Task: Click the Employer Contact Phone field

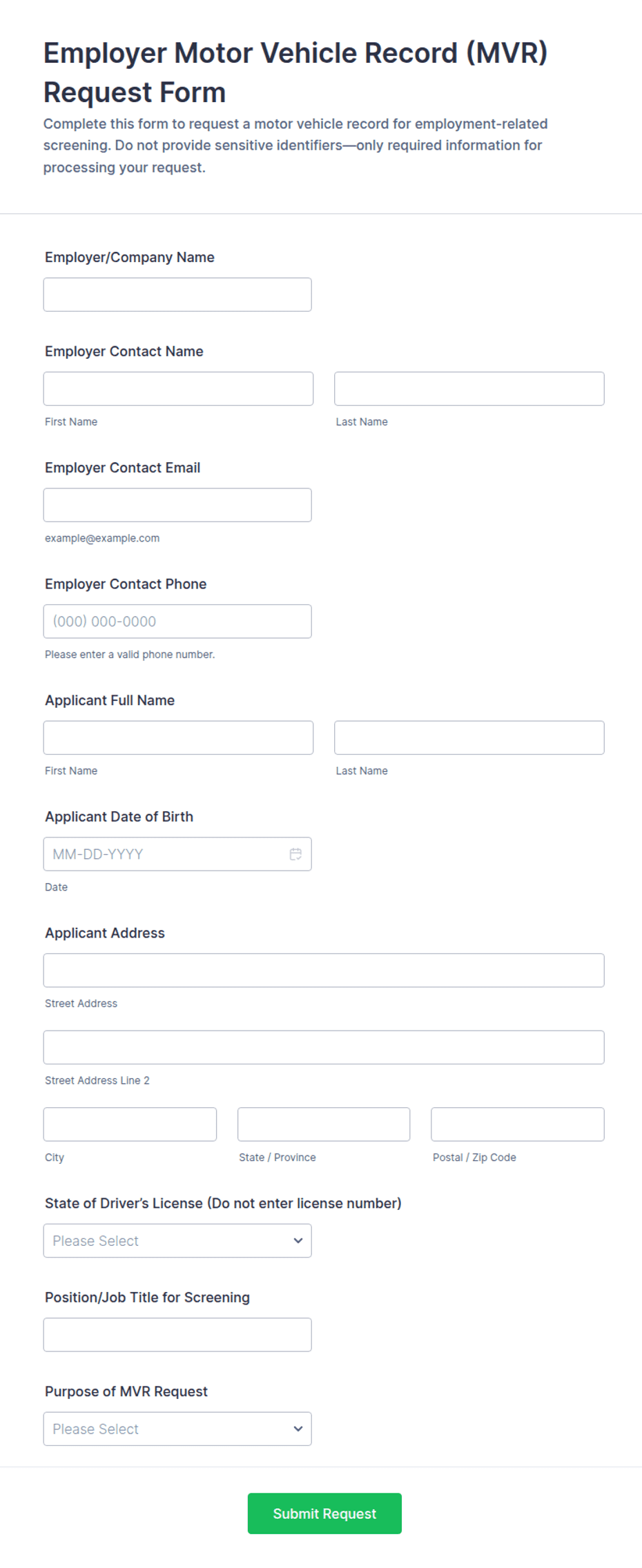Action: [x=177, y=621]
